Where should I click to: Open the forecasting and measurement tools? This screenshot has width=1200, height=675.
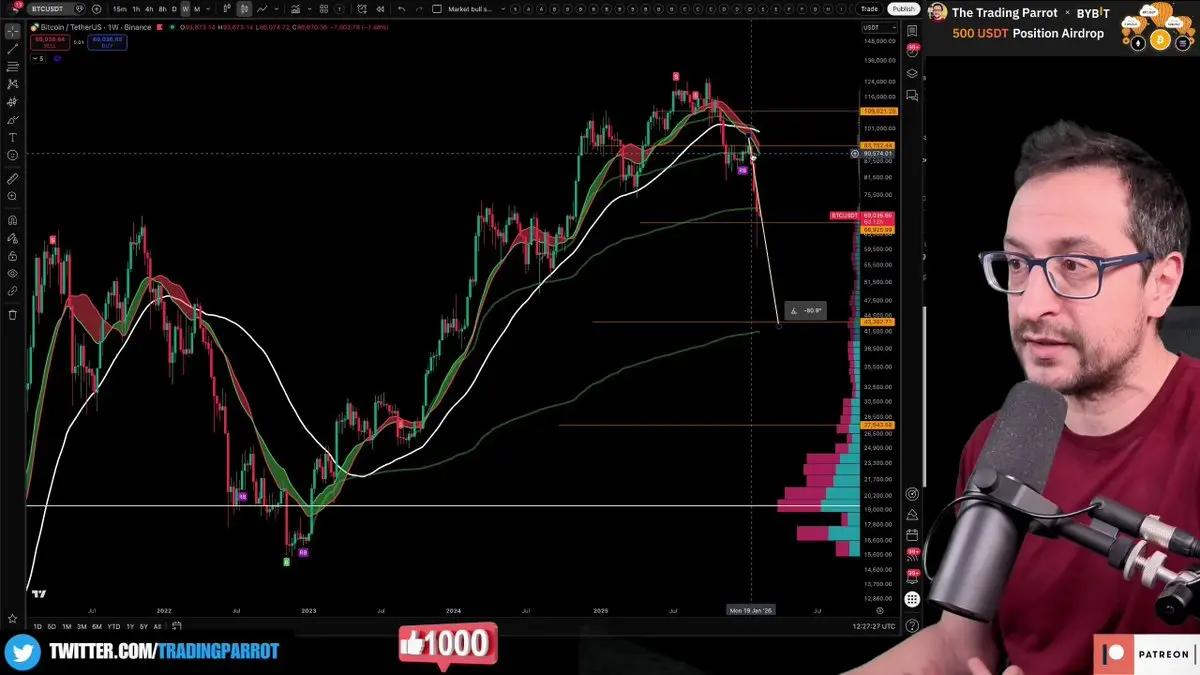click(13, 101)
